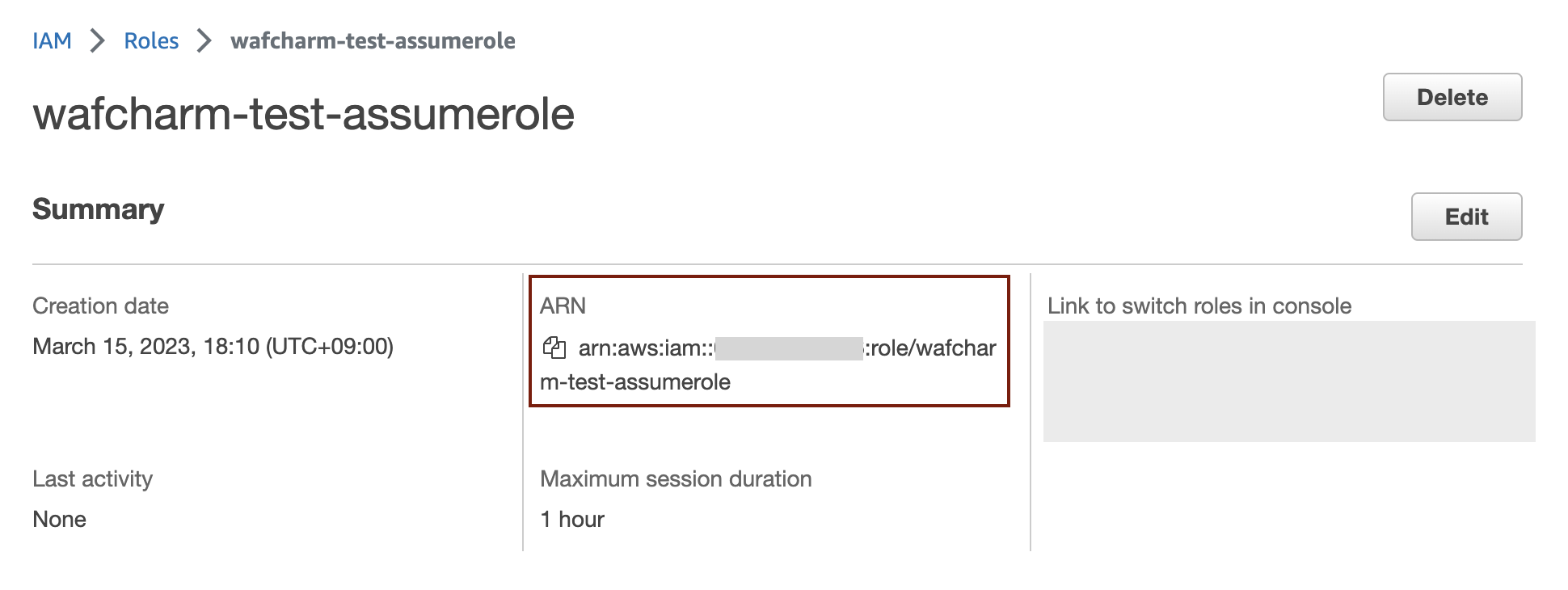The height and width of the screenshot is (590, 1568).
Task: Click the Summary section heading
Action: (98, 209)
